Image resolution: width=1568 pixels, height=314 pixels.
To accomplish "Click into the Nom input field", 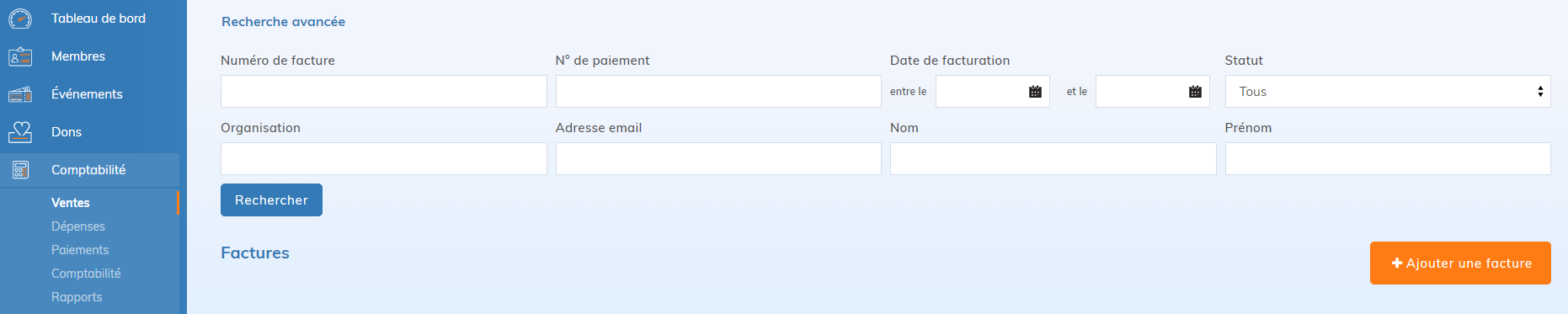I will pyautogui.click(x=1053, y=159).
